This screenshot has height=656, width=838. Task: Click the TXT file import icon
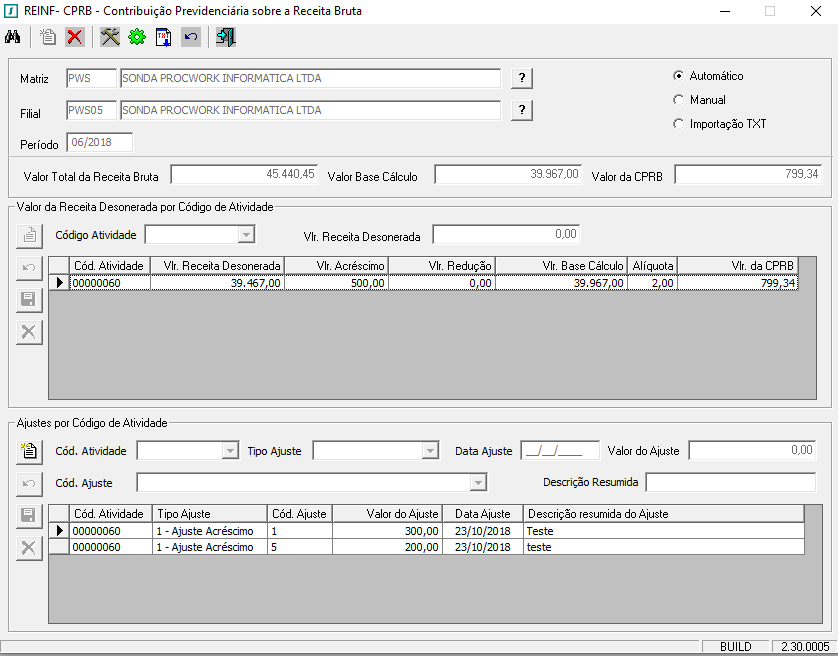coord(164,38)
